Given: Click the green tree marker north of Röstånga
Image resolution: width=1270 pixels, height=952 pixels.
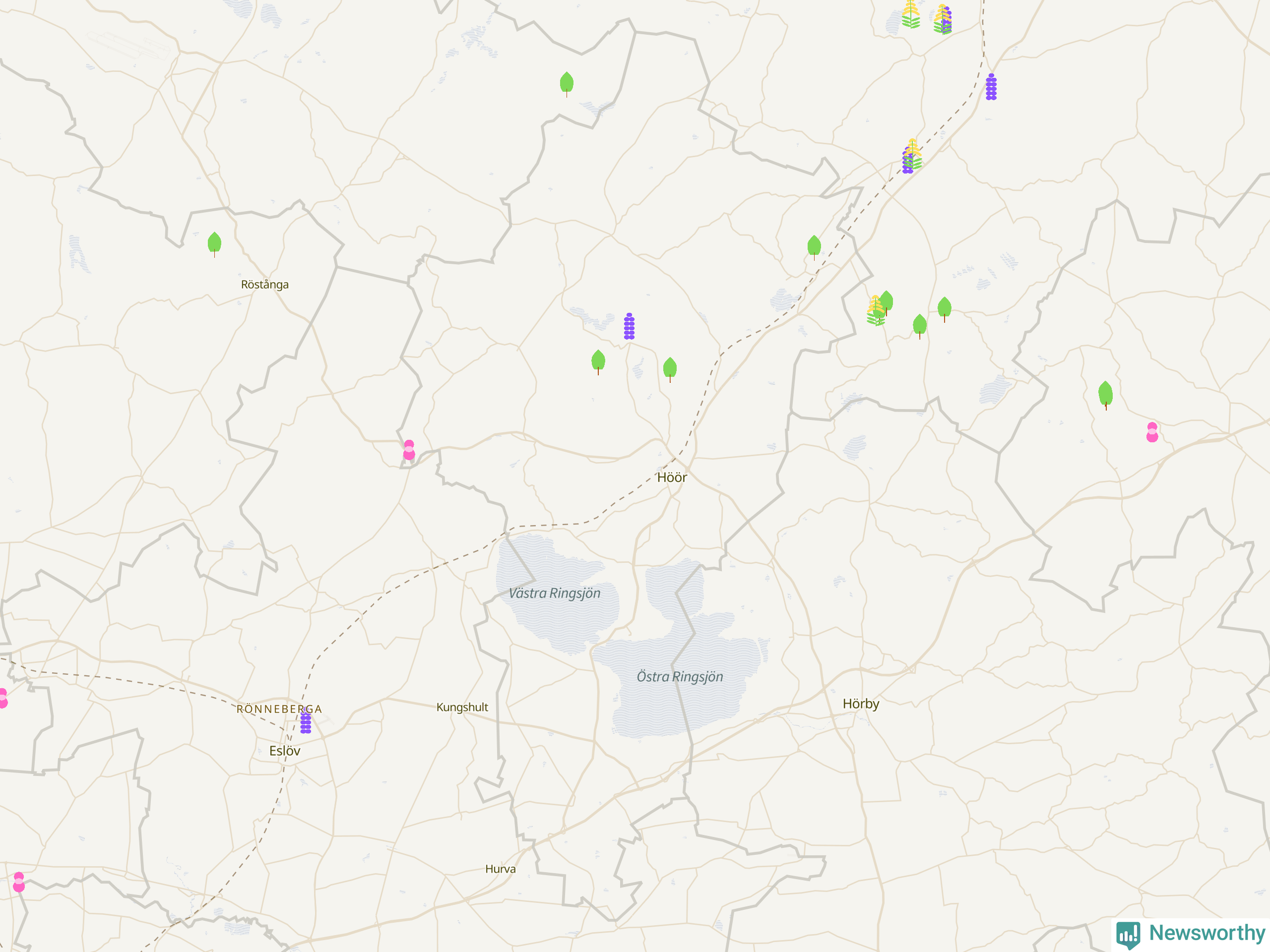Looking at the screenshot, I should [214, 244].
